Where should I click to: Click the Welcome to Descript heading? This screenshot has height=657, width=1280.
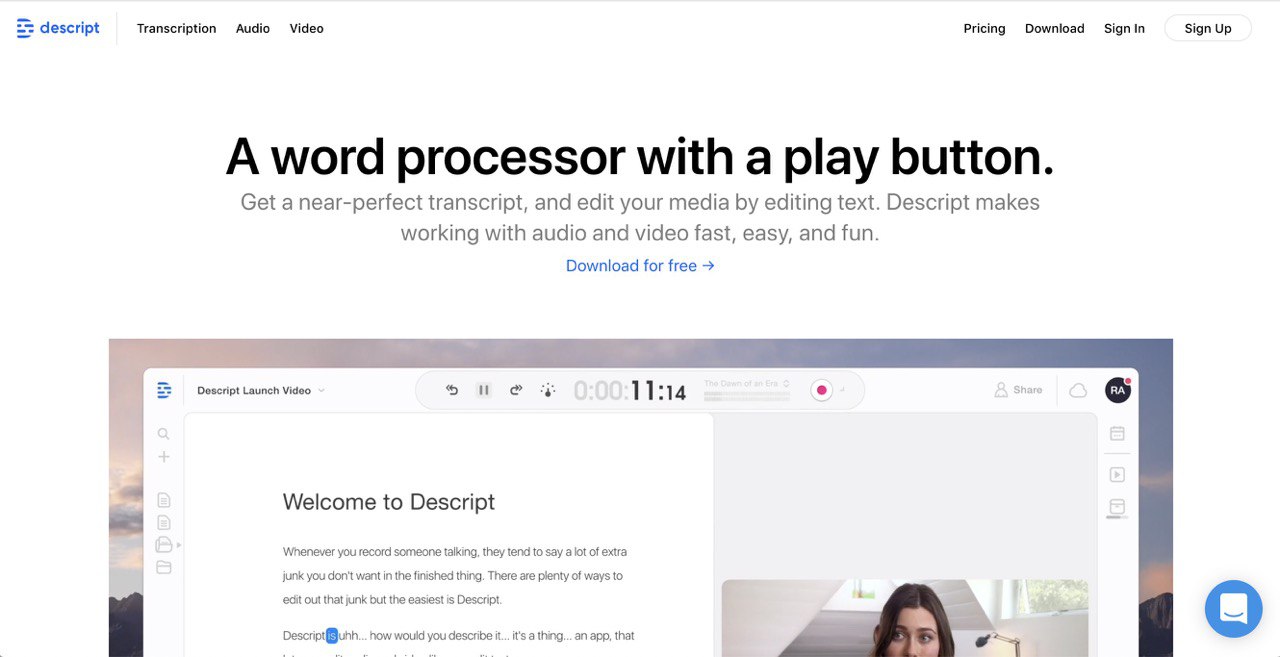coord(389,502)
